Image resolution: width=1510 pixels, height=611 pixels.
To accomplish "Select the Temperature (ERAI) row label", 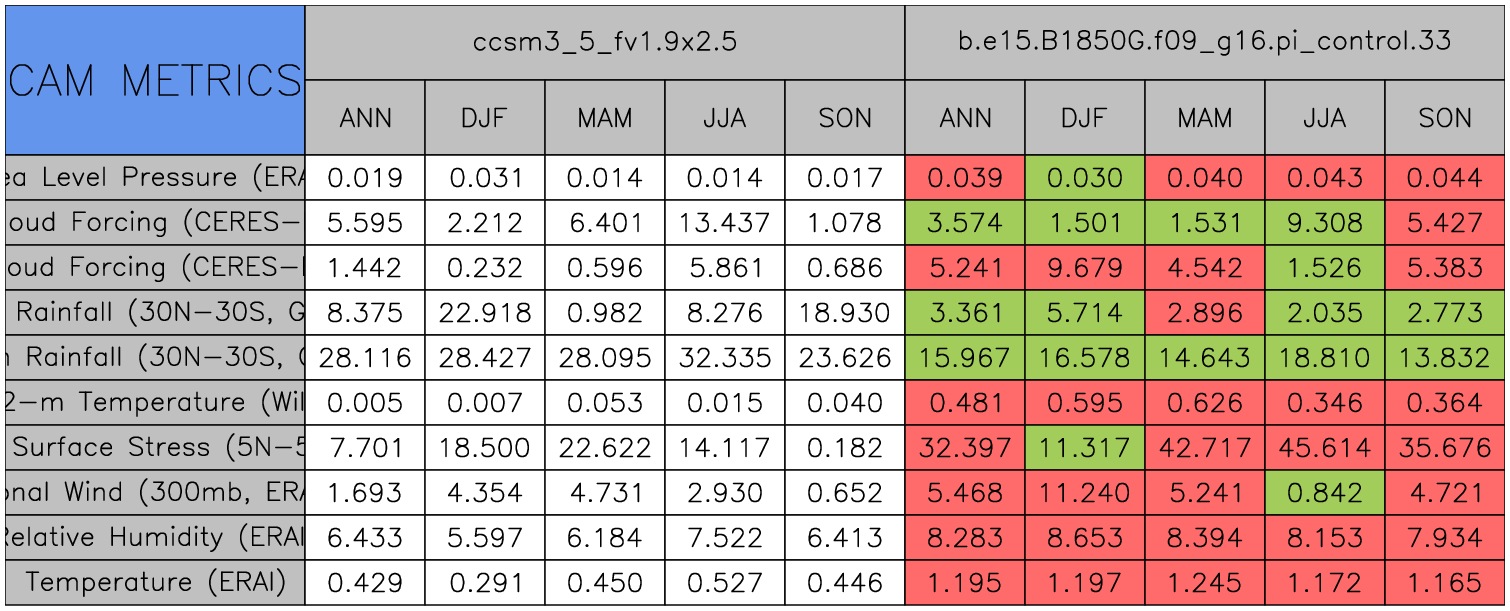I will point(155,583).
